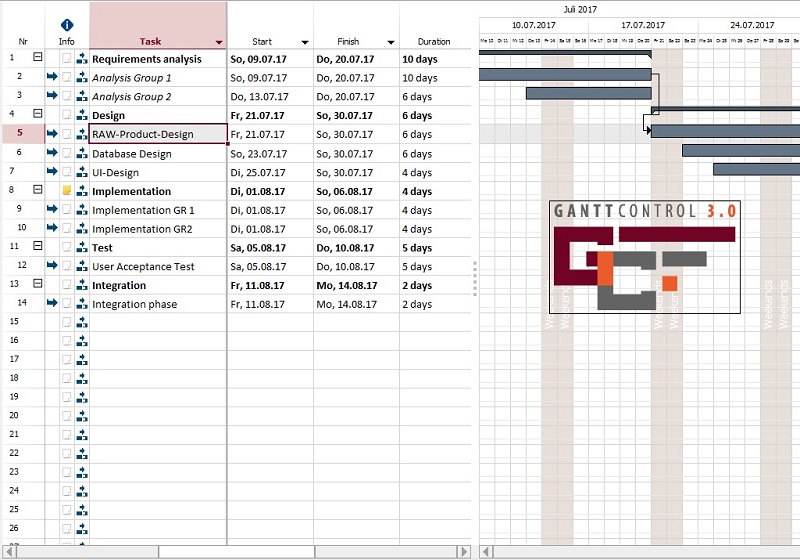Toggle the info checkbox in Implementation GR2 row

point(67,228)
